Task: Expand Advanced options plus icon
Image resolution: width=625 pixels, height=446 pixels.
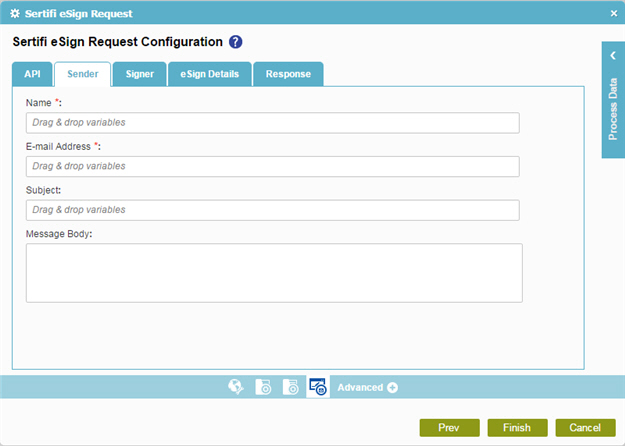Action: point(392,387)
